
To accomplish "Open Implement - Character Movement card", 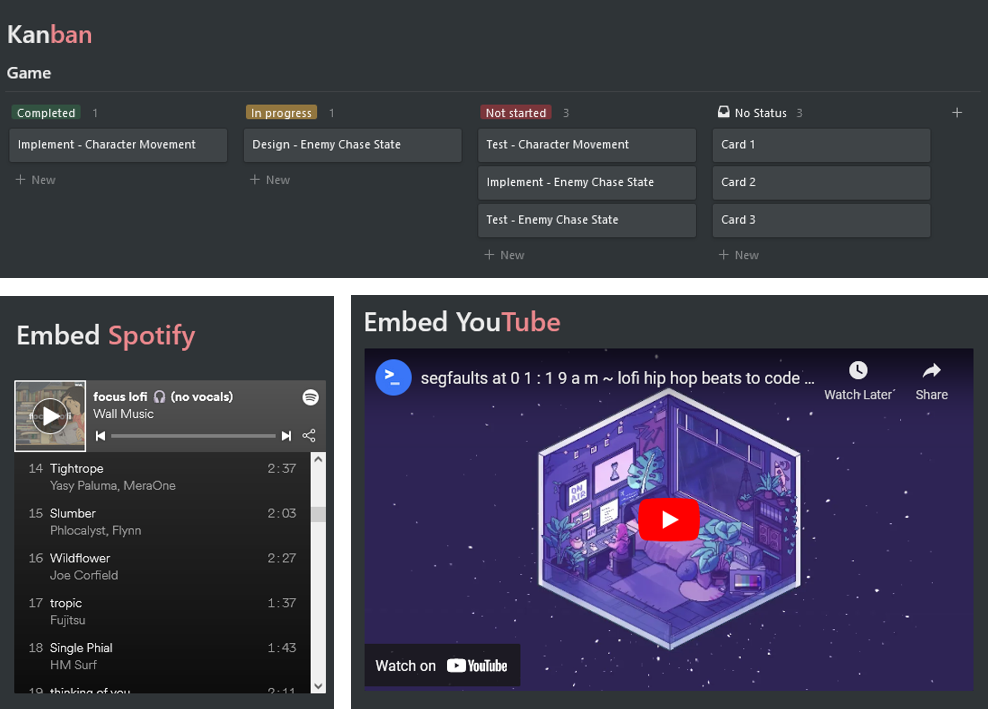I will tap(118, 145).
